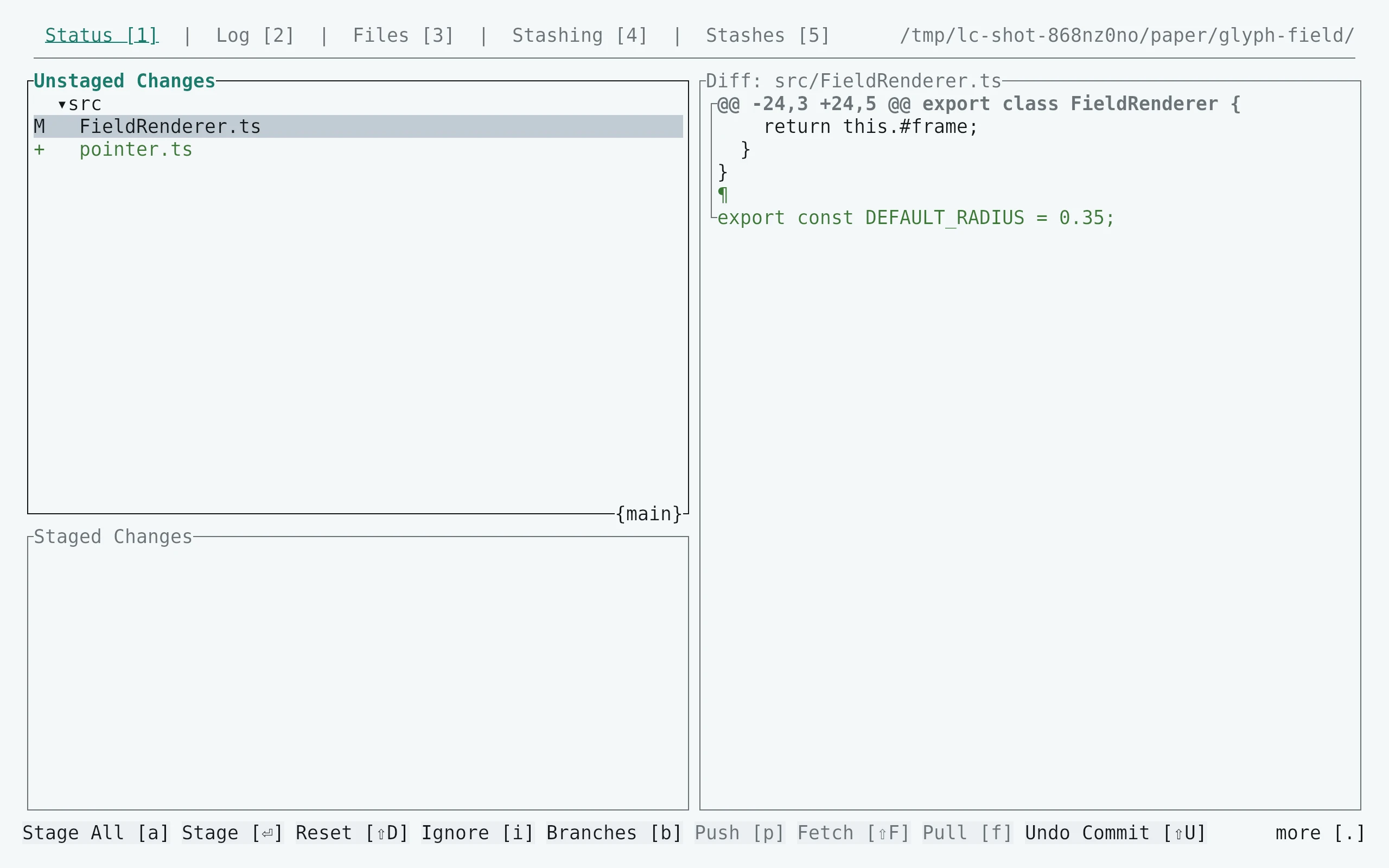Click Reset [⇧D] command
Screen dimensions: 1389x868
(352, 832)
